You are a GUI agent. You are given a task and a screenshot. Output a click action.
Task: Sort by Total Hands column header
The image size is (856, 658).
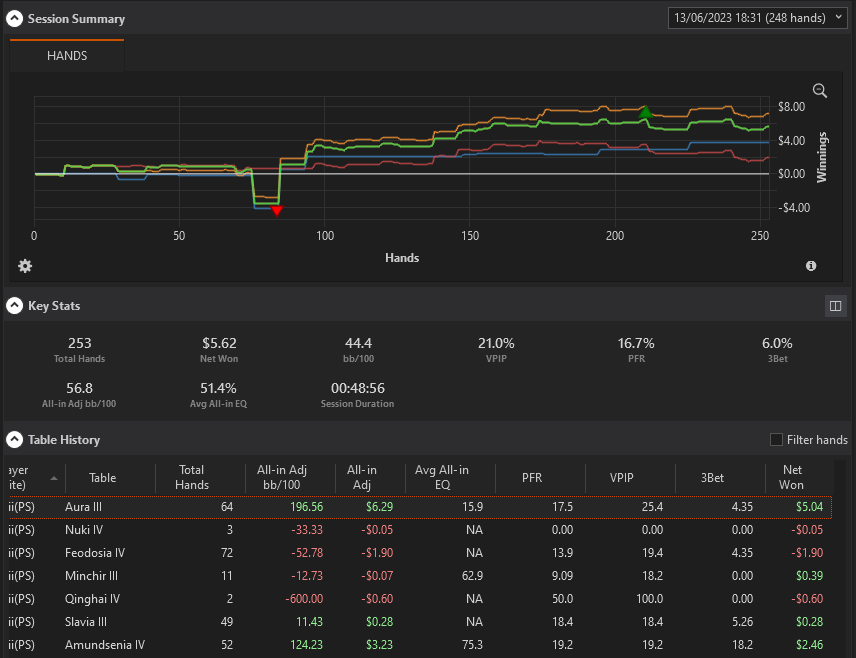[192, 477]
